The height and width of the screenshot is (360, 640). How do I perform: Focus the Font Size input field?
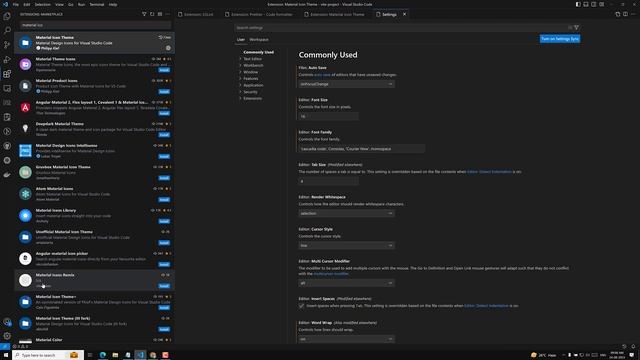(x=329, y=116)
